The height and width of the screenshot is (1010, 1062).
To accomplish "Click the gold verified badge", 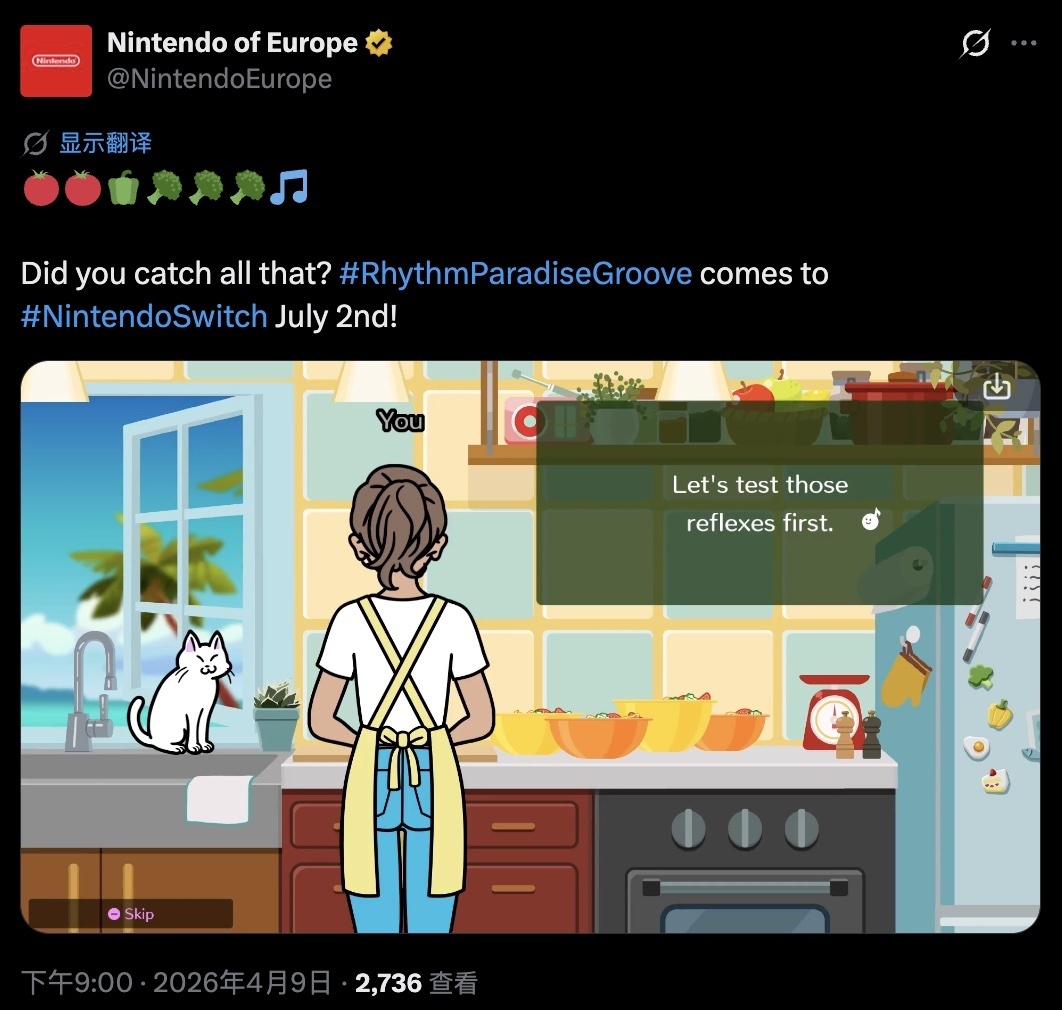I will click(x=379, y=43).
